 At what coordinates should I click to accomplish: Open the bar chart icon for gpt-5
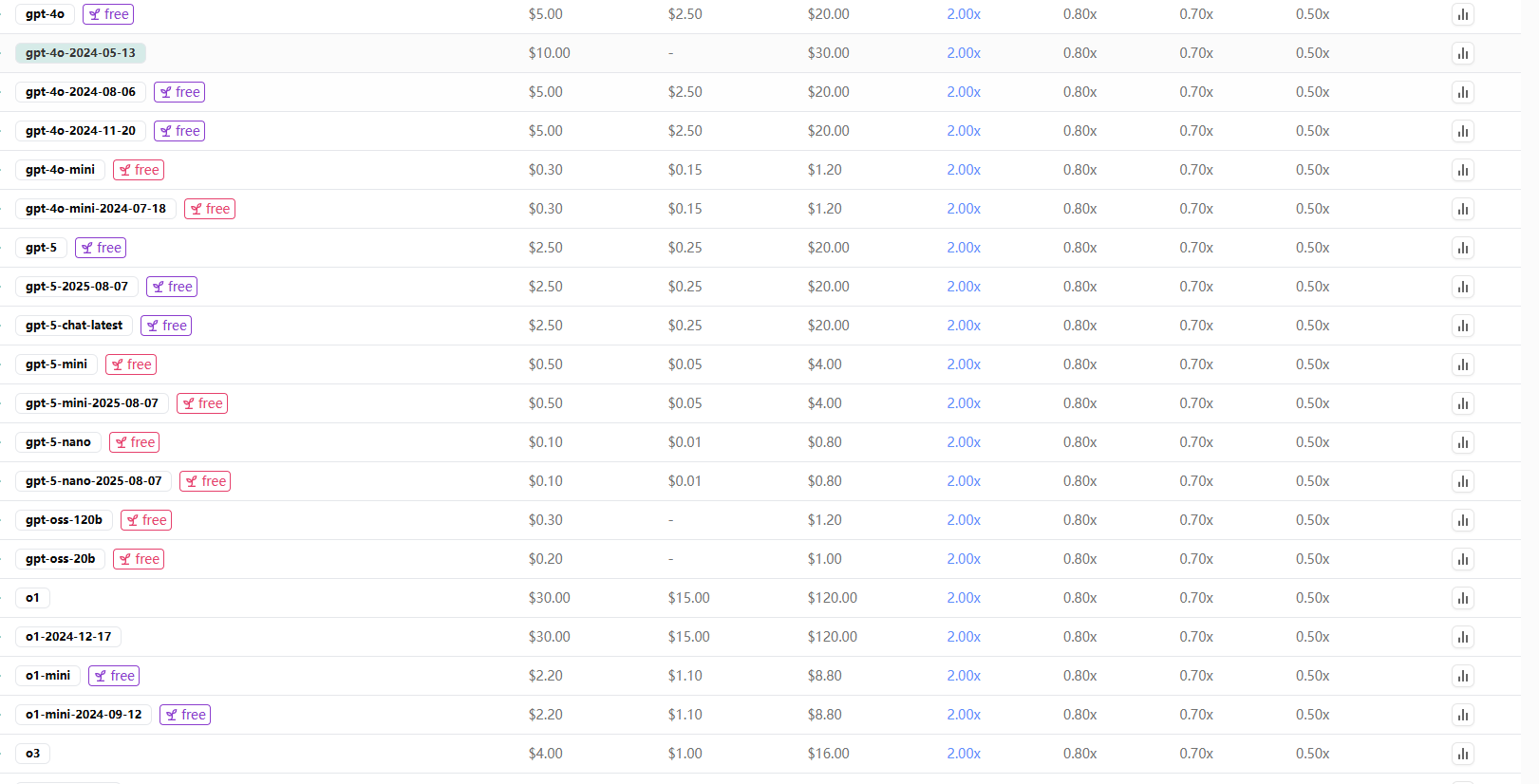click(x=1462, y=248)
